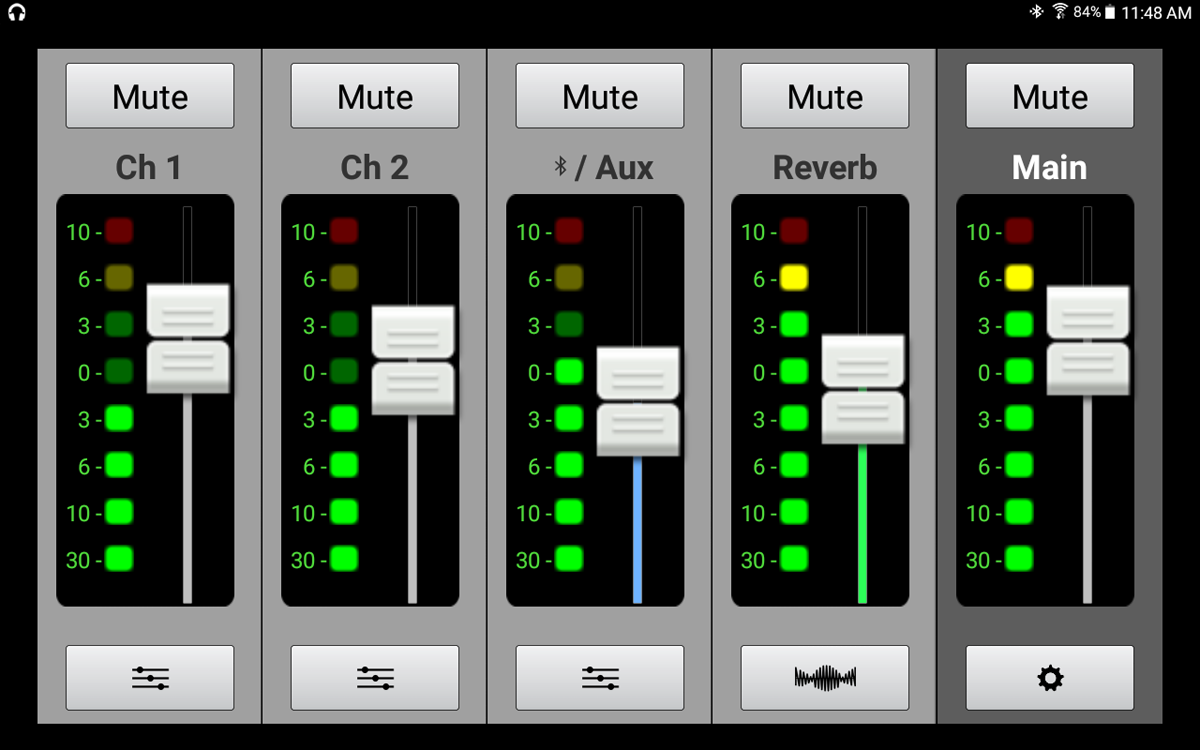Select the Bluetooth / Aux label
Screen dimensions: 1200x750
pyautogui.click(x=604, y=167)
